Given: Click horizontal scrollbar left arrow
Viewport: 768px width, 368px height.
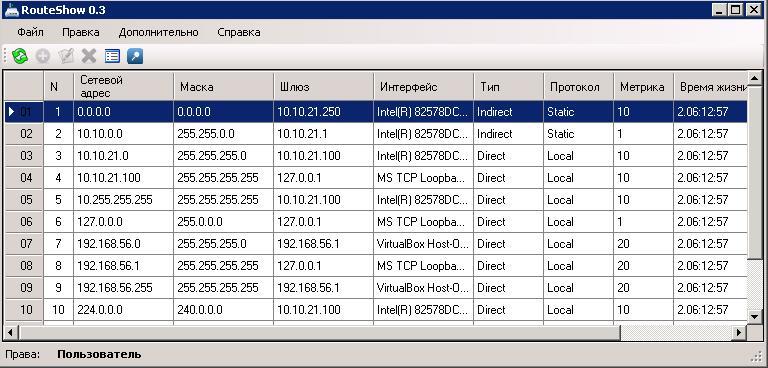Looking at the screenshot, I should click(x=12, y=332).
